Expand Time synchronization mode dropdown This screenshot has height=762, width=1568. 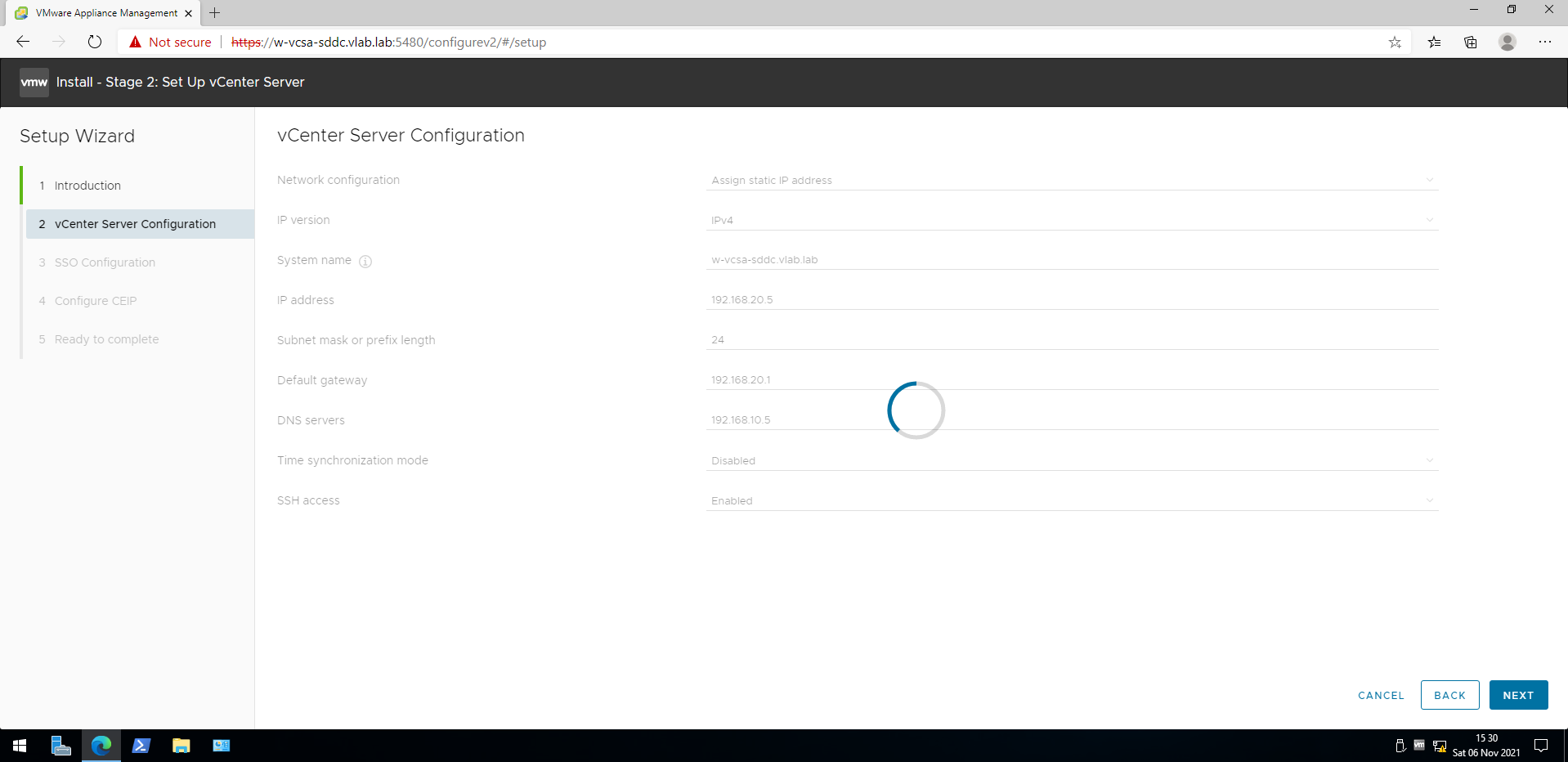coord(1072,460)
